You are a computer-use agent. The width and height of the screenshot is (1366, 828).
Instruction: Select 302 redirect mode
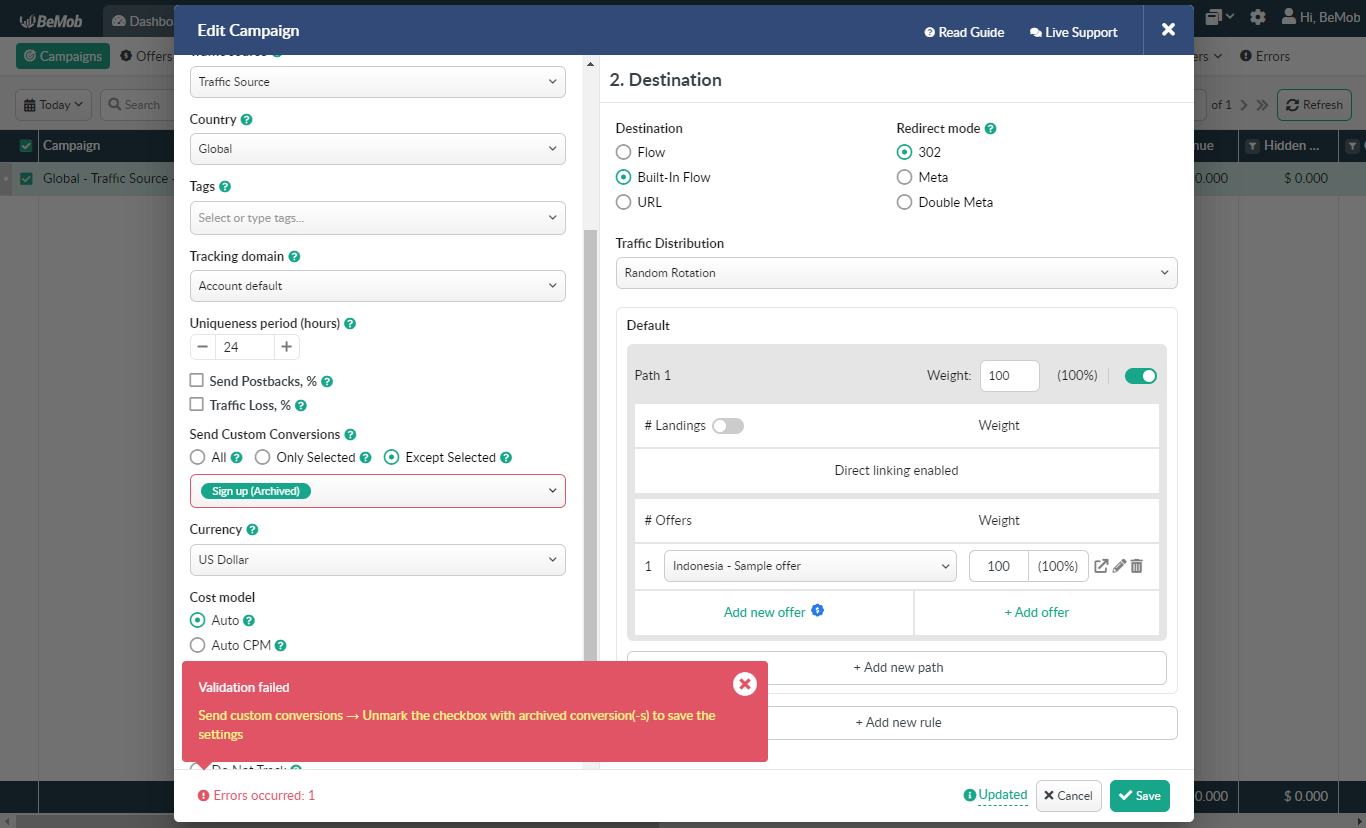pyautogui.click(x=904, y=152)
